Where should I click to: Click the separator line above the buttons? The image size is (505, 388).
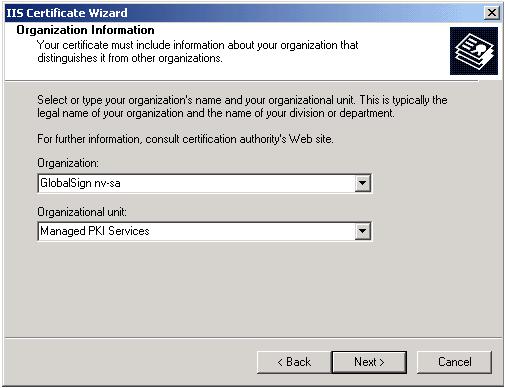coord(252,338)
